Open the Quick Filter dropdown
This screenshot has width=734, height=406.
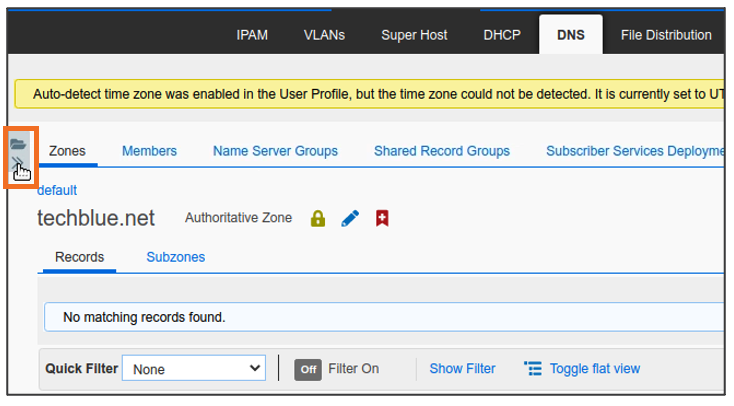click(194, 369)
